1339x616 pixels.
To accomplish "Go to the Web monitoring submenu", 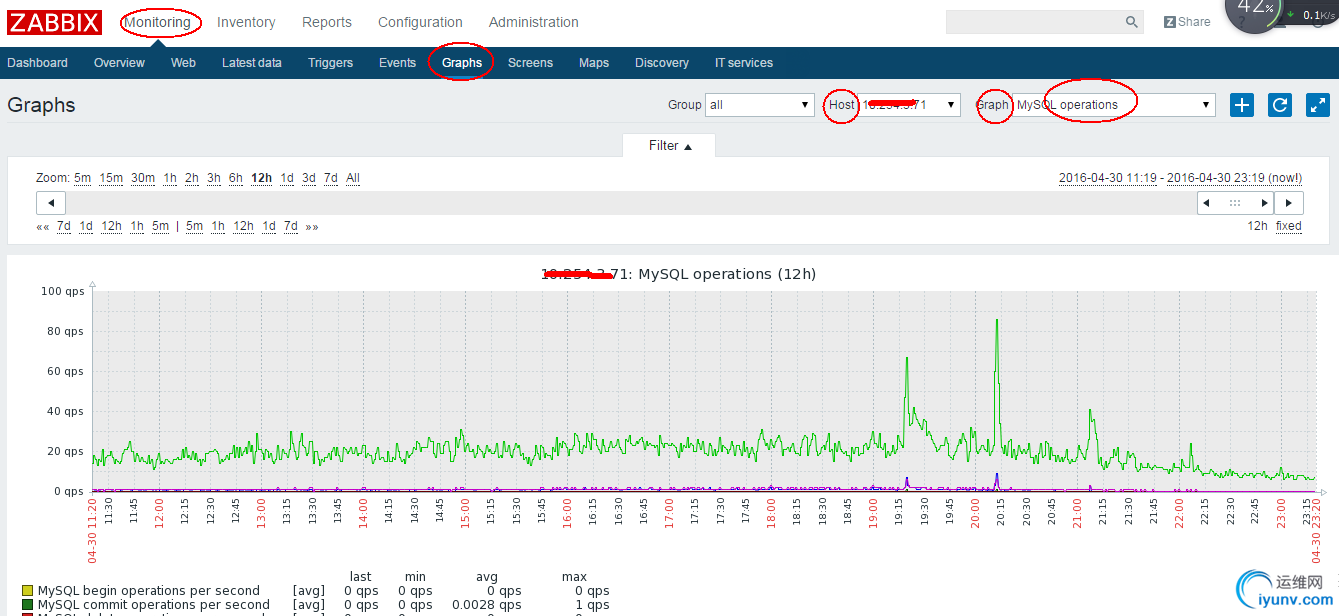I will click(x=183, y=63).
